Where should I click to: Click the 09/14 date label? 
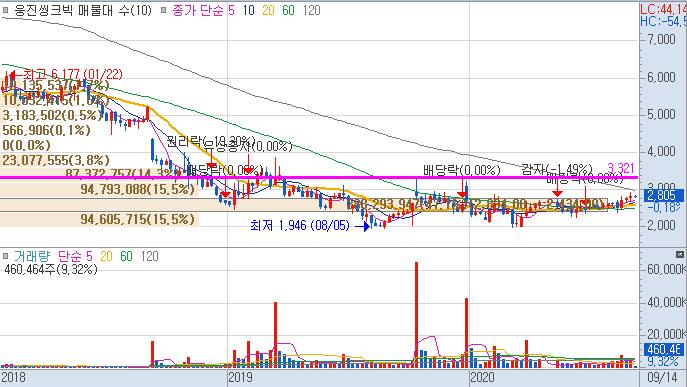tap(662, 377)
